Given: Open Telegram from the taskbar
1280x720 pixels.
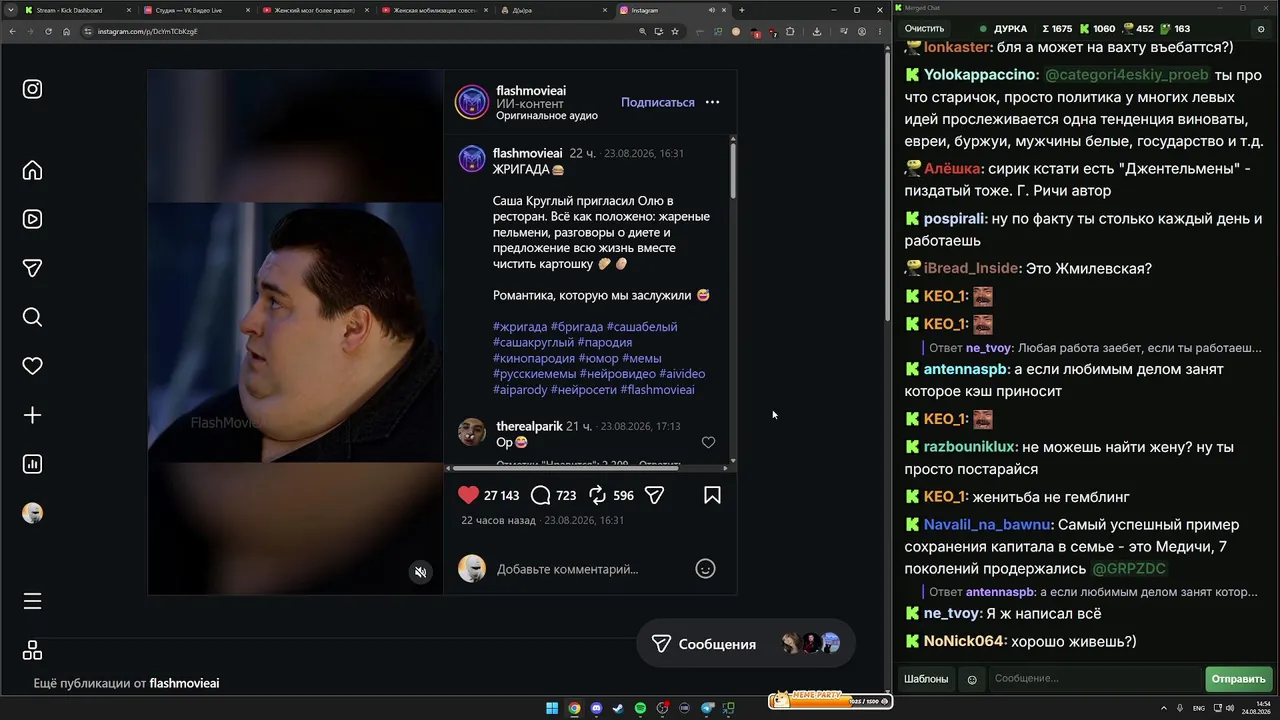Looking at the screenshot, I should click(708, 708).
